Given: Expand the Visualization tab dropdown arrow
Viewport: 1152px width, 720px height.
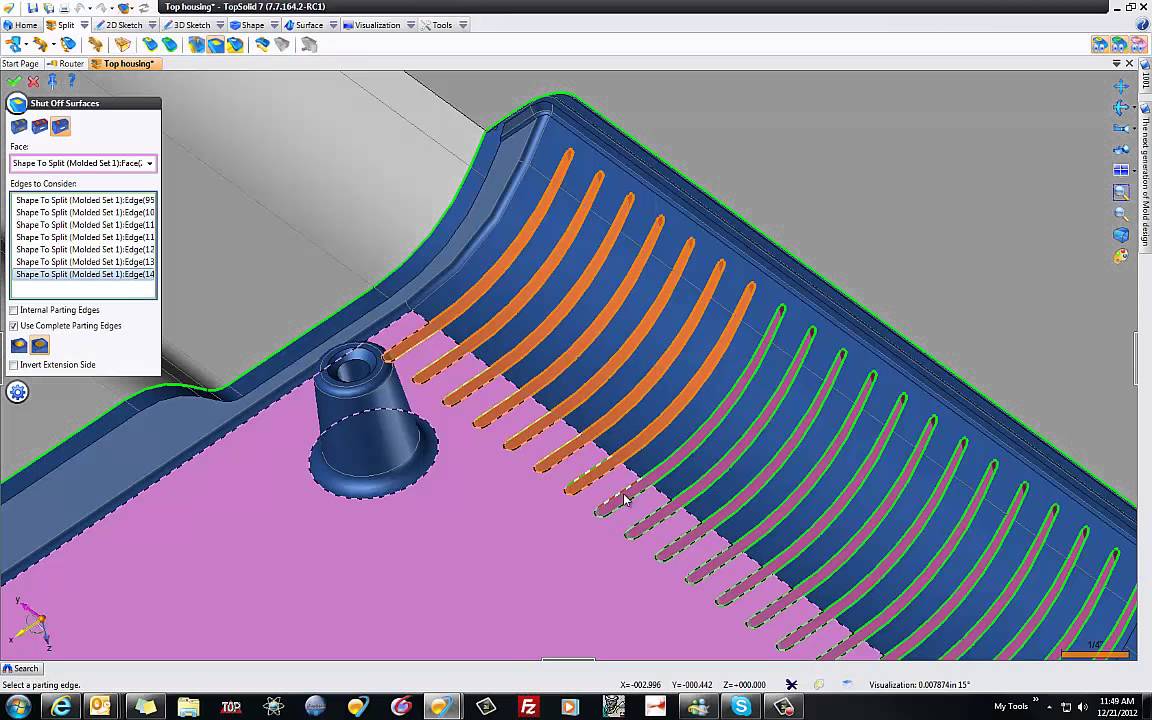Looking at the screenshot, I should [411, 25].
